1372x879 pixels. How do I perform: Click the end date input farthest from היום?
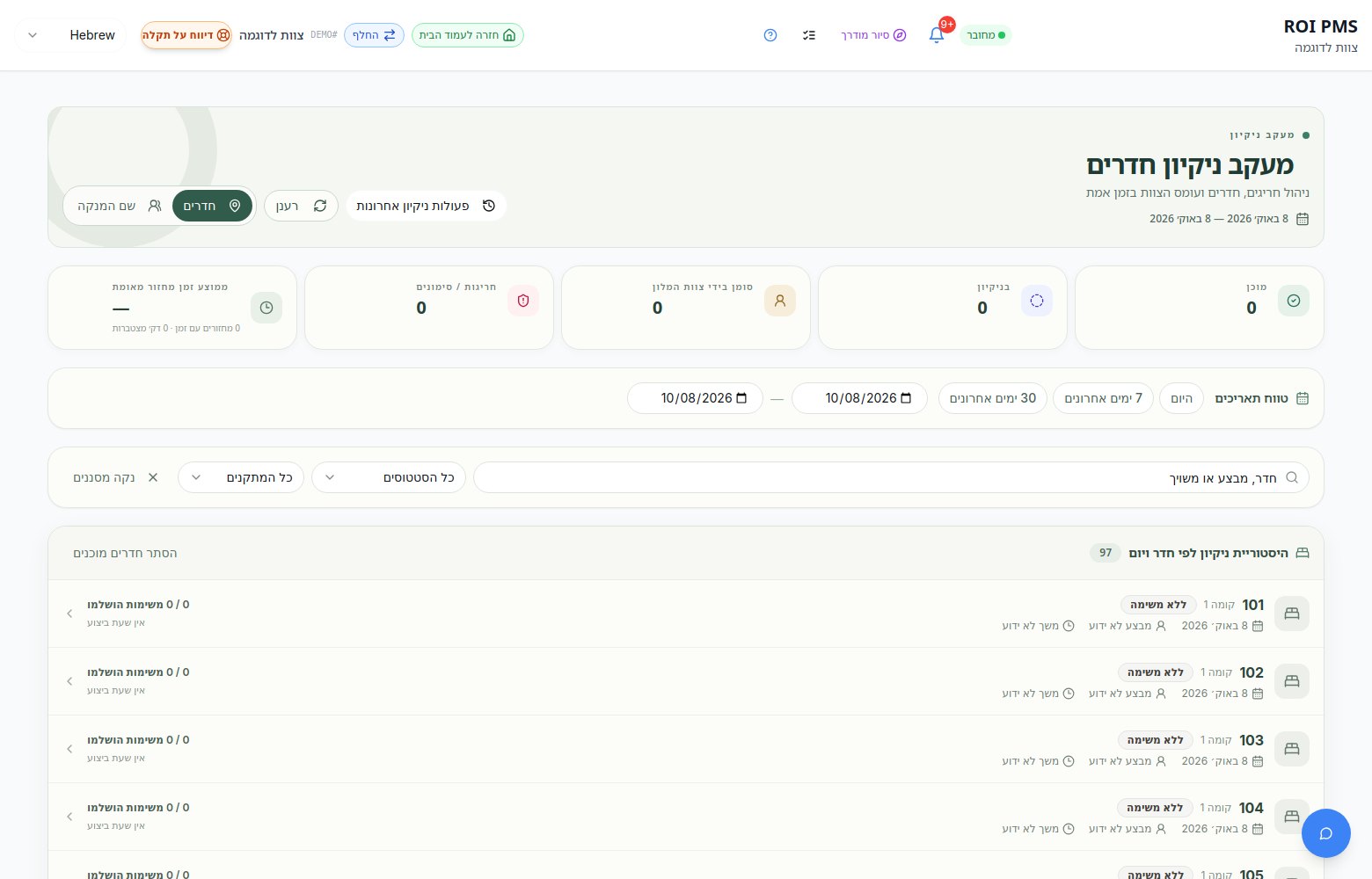(695, 398)
